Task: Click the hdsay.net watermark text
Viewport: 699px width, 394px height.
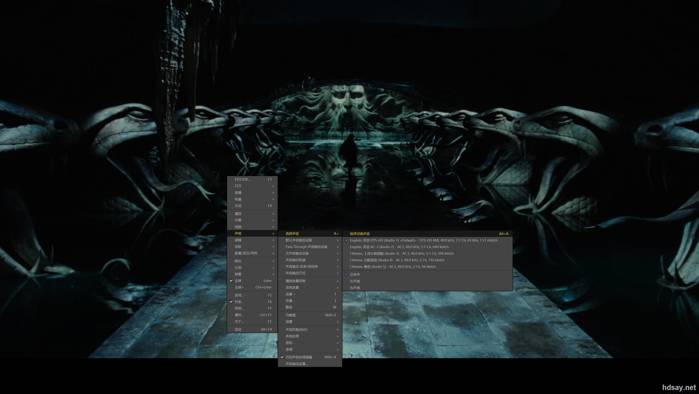Action: (x=678, y=387)
